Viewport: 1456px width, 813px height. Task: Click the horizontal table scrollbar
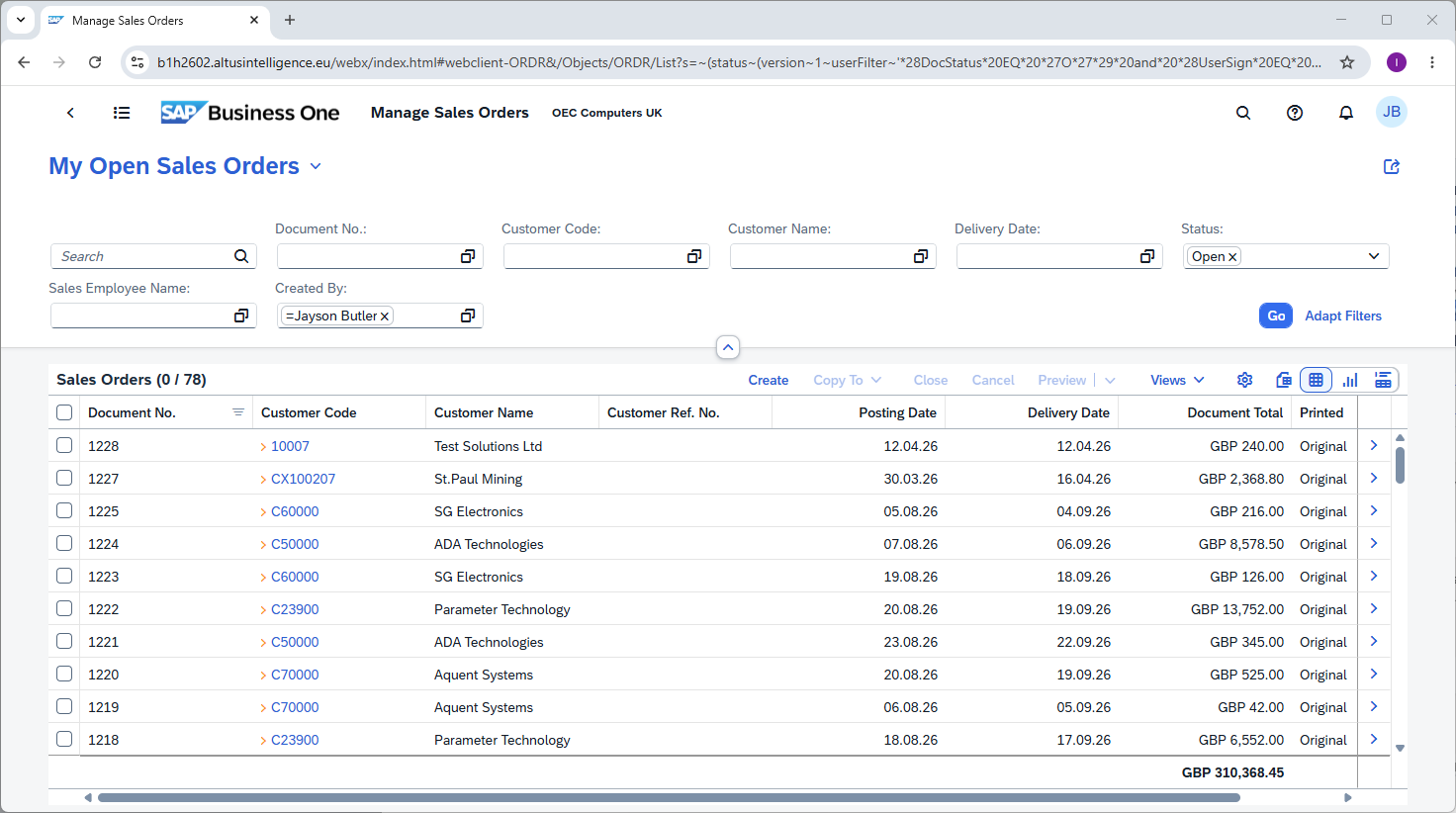point(669,797)
